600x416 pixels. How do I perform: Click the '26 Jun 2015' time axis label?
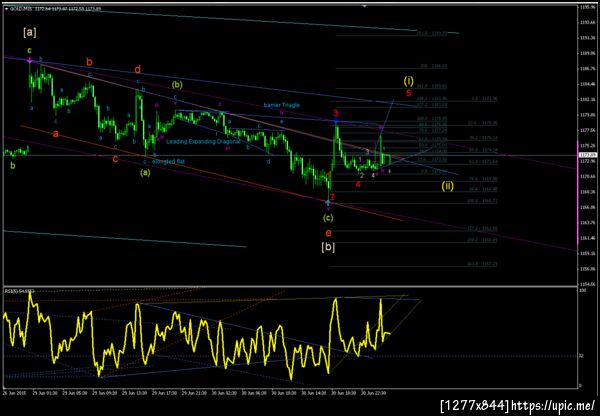tap(13, 393)
